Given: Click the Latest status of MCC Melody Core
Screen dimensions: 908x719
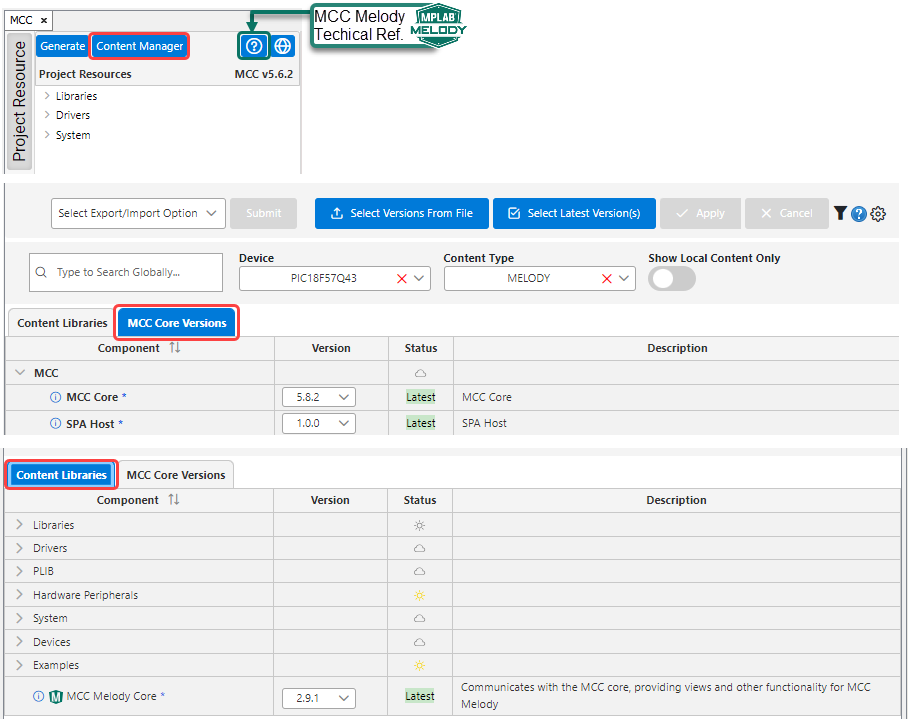Looking at the screenshot, I should 420,696.
